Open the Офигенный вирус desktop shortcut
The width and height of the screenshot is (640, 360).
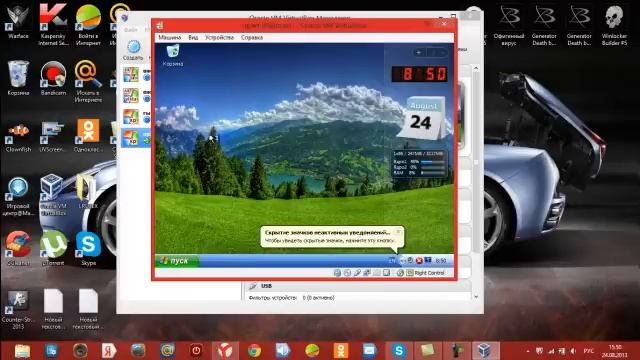click(509, 25)
